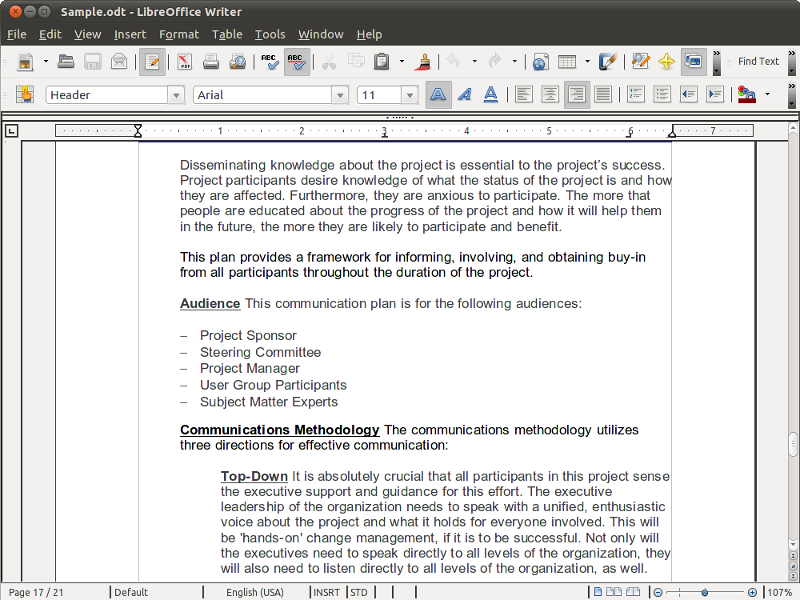
Task: Open the paragraph style dropdown showing Header
Action: tap(176, 94)
